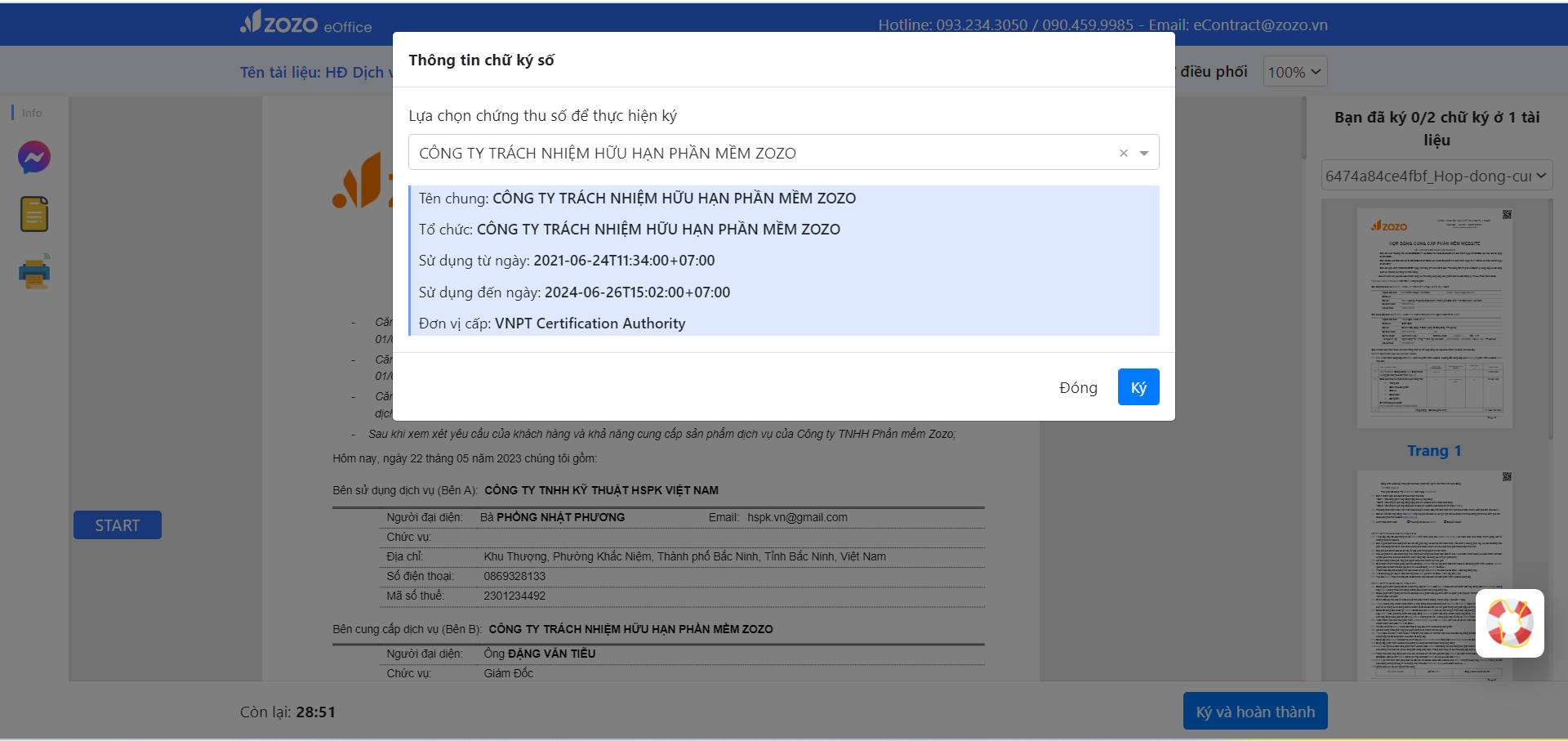This screenshot has width=1568, height=741.
Task: Click the printer icon in sidebar
Action: click(34, 271)
